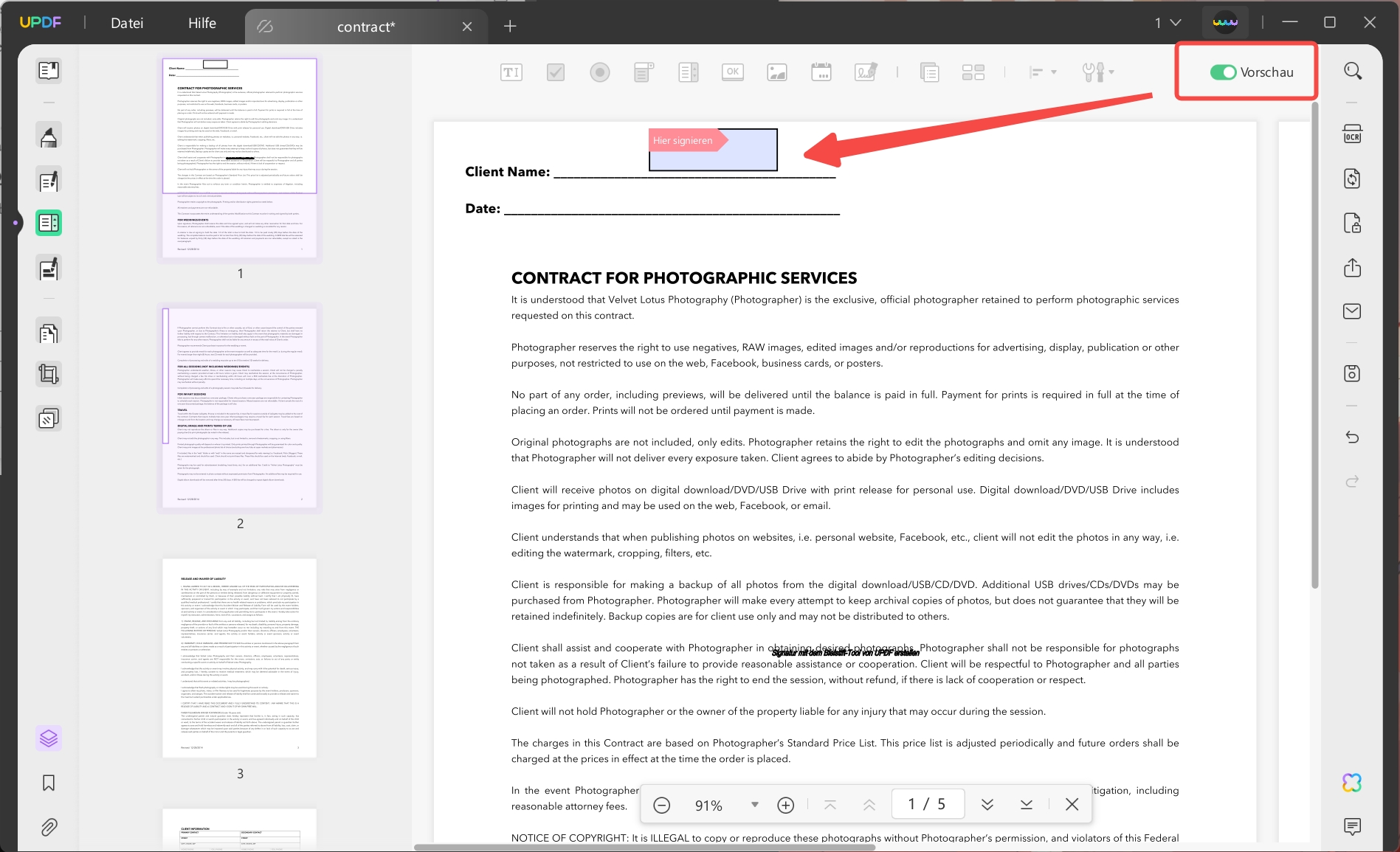Open the UPDF AI assistant icon
Viewport: 1400px width, 852px height.
coord(1352,783)
